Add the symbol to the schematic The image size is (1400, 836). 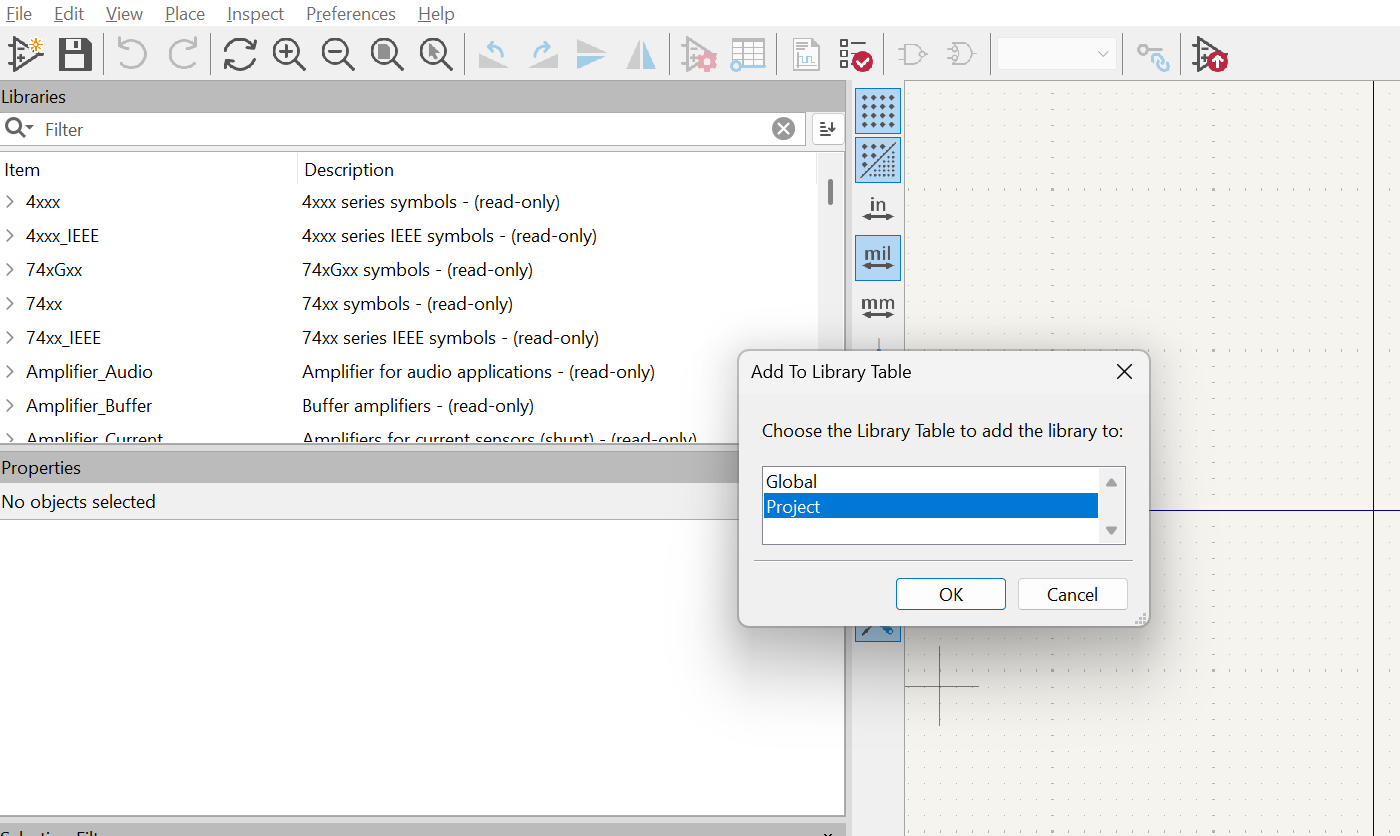1210,54
